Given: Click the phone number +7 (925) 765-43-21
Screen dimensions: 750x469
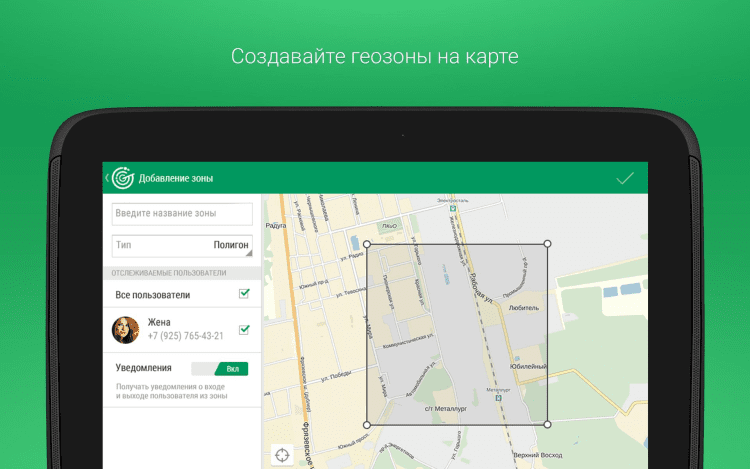Looking at the screenshot, I should tap(186, 336).
